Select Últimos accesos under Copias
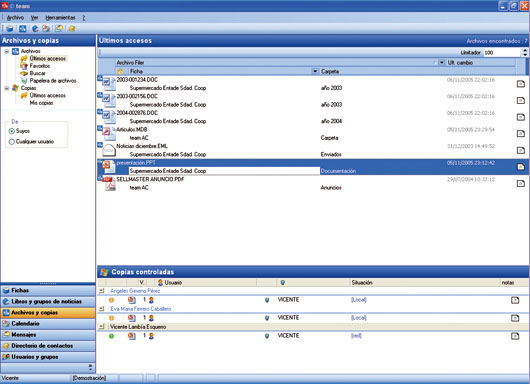This screenshot has height=384, width=530. pyautogui.click(x=47, y=96)
